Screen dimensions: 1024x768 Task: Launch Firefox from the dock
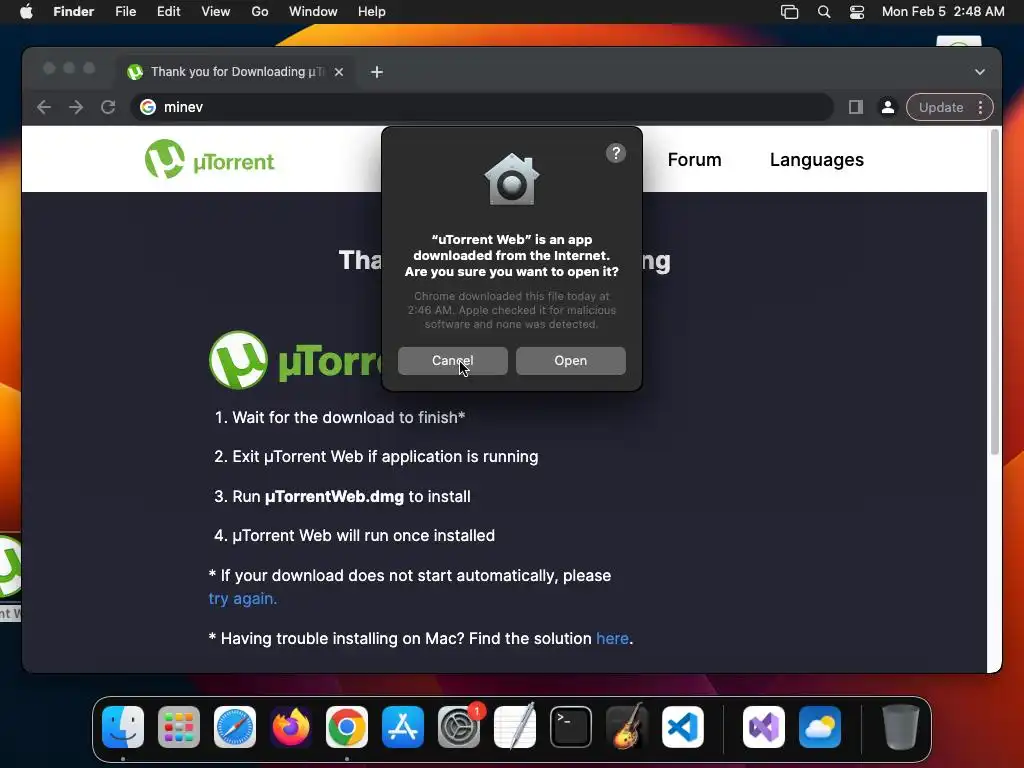click(291, 727)
